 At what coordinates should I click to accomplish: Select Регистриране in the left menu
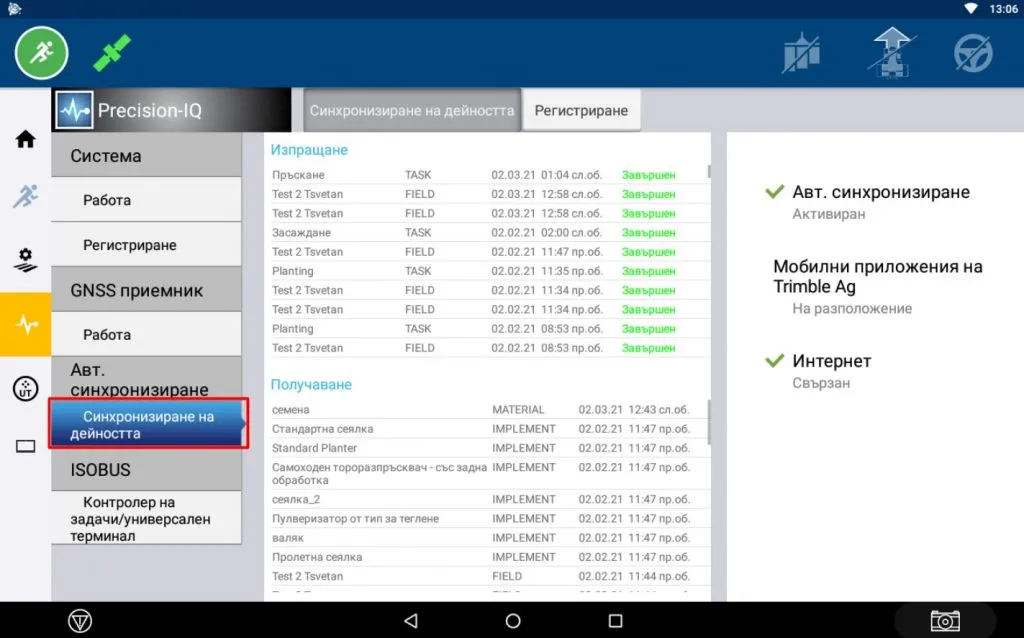[x=146, y=245]
